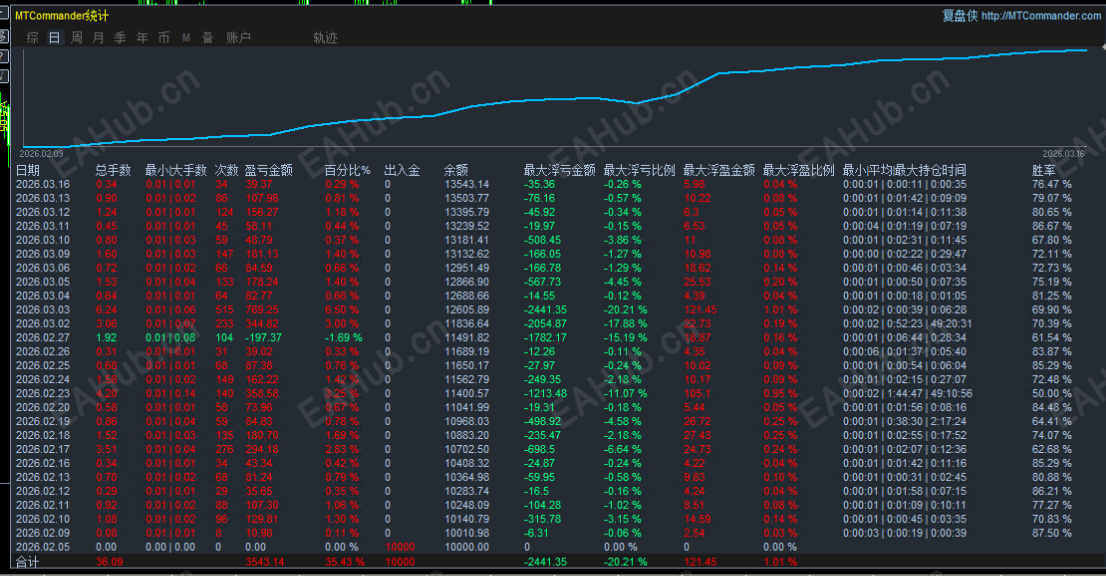Click the total percentage 35.43 %
1106x576 pixels.
(x=345, y=562)
